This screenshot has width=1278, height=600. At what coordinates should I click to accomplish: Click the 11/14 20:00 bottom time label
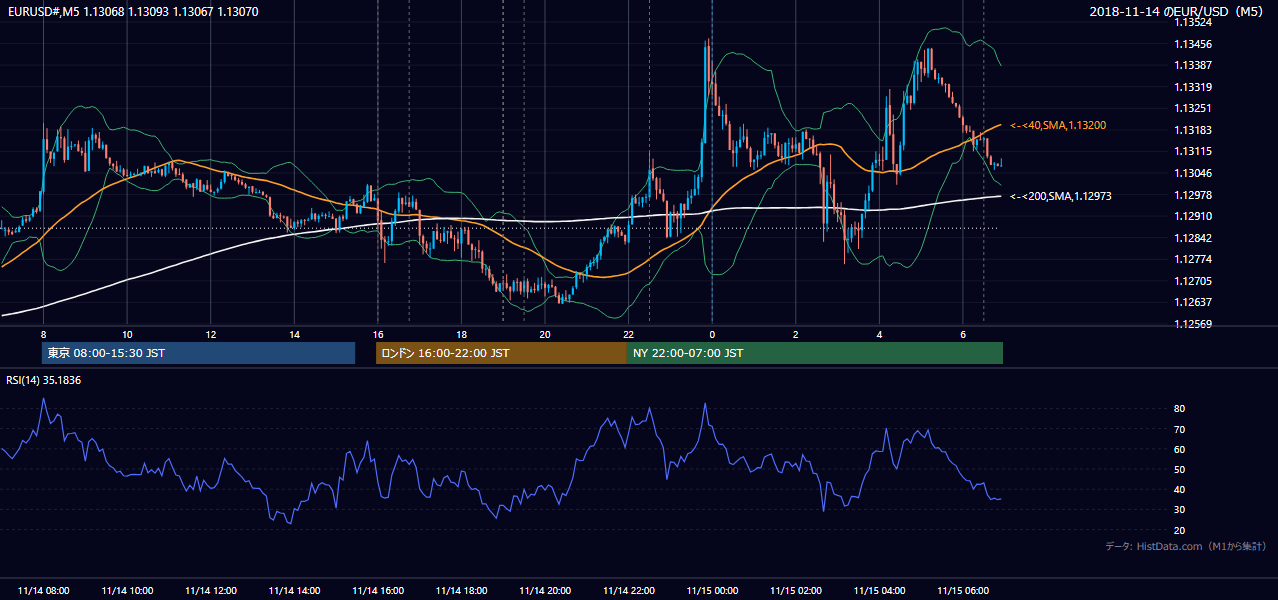click(545, 591)
